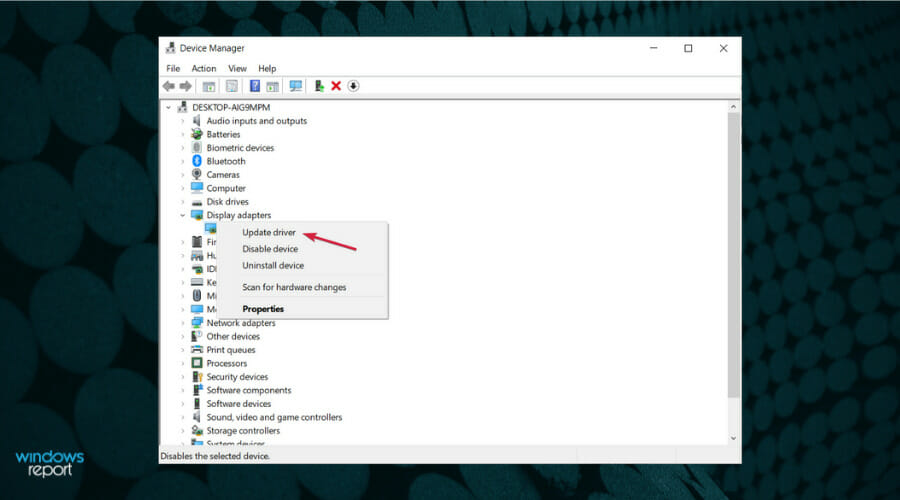The image size is (900, 500).
Task: Click the scan for hardware changes monitor icon
Action: 296,86
